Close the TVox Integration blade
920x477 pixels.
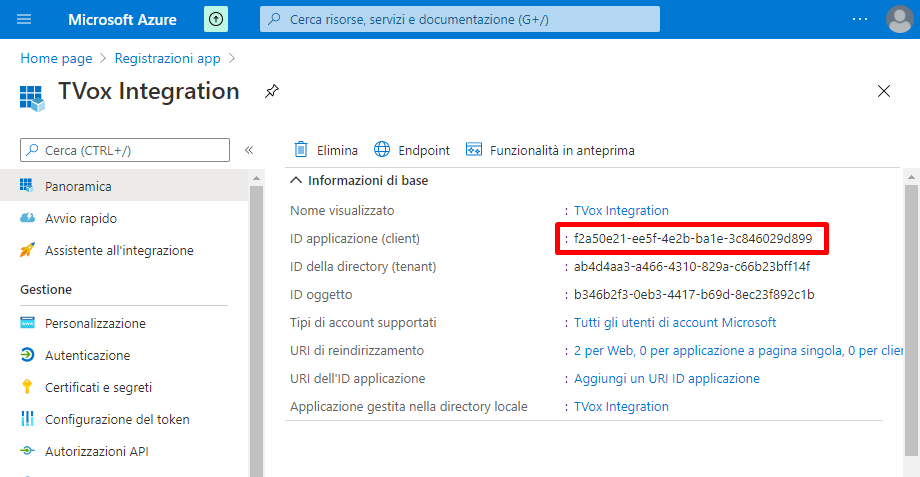884,91
